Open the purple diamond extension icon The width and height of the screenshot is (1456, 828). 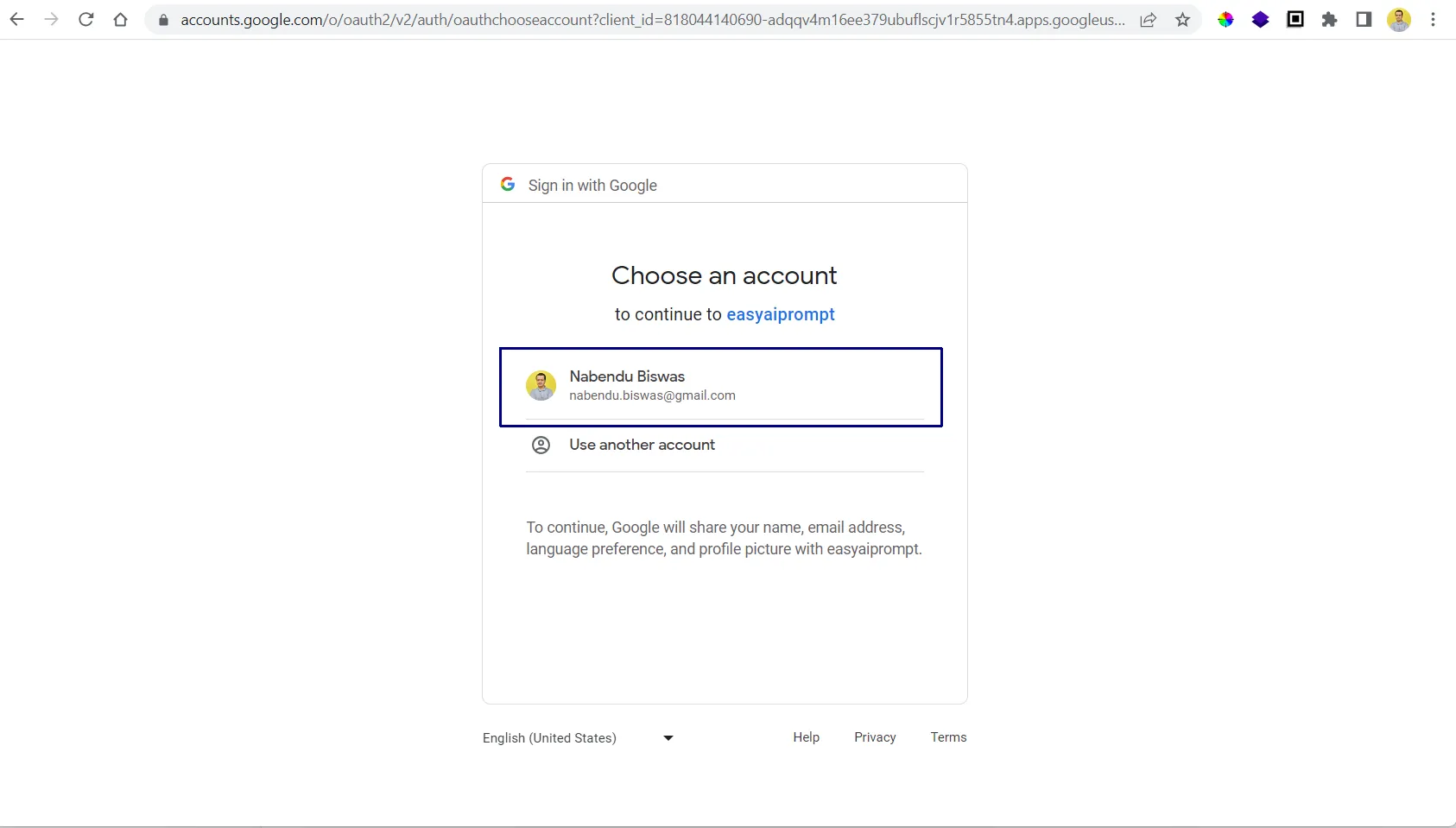point(1260,19)
